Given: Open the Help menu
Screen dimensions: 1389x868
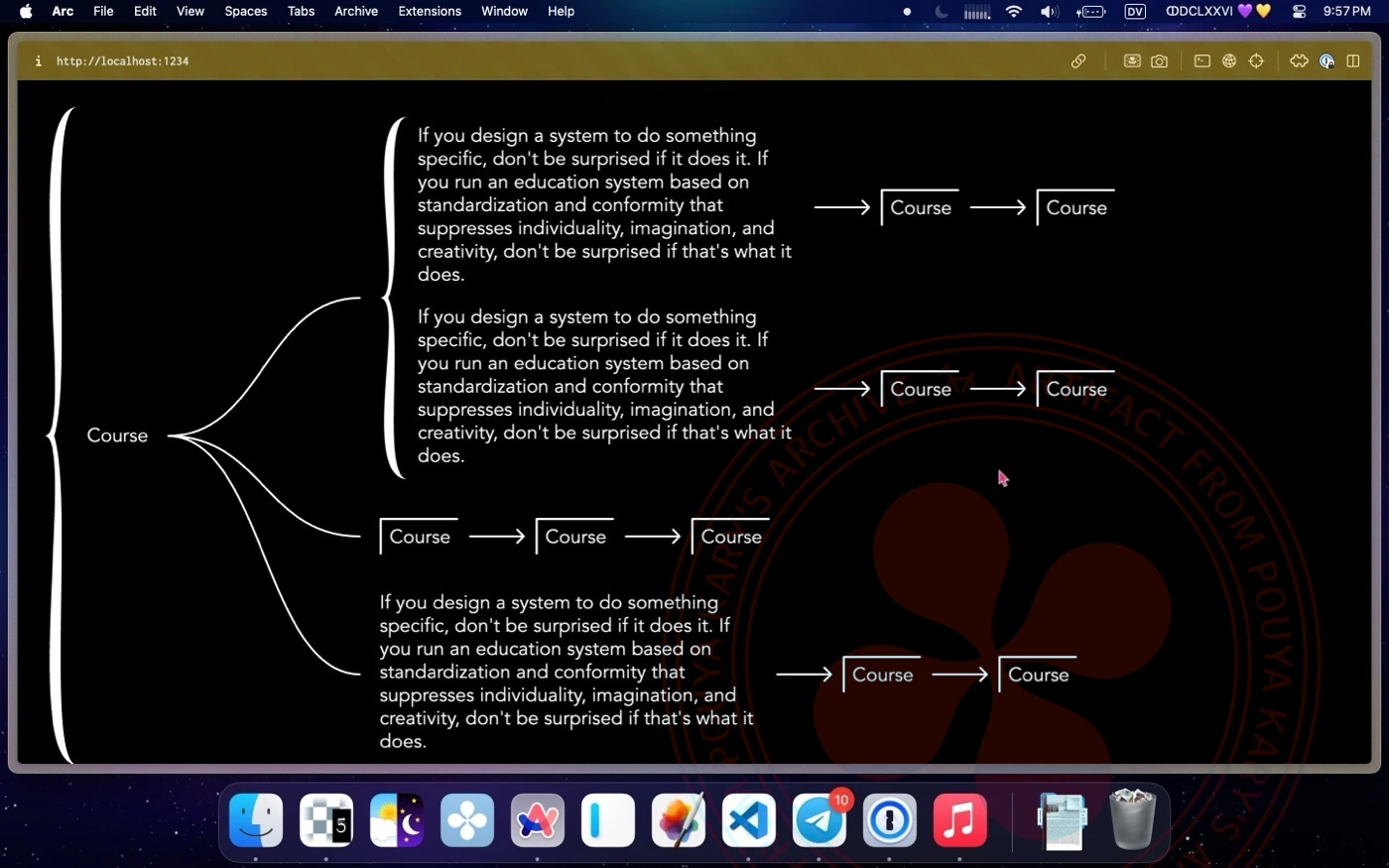Looking at the screenshot, I should (x=561, y=11).
